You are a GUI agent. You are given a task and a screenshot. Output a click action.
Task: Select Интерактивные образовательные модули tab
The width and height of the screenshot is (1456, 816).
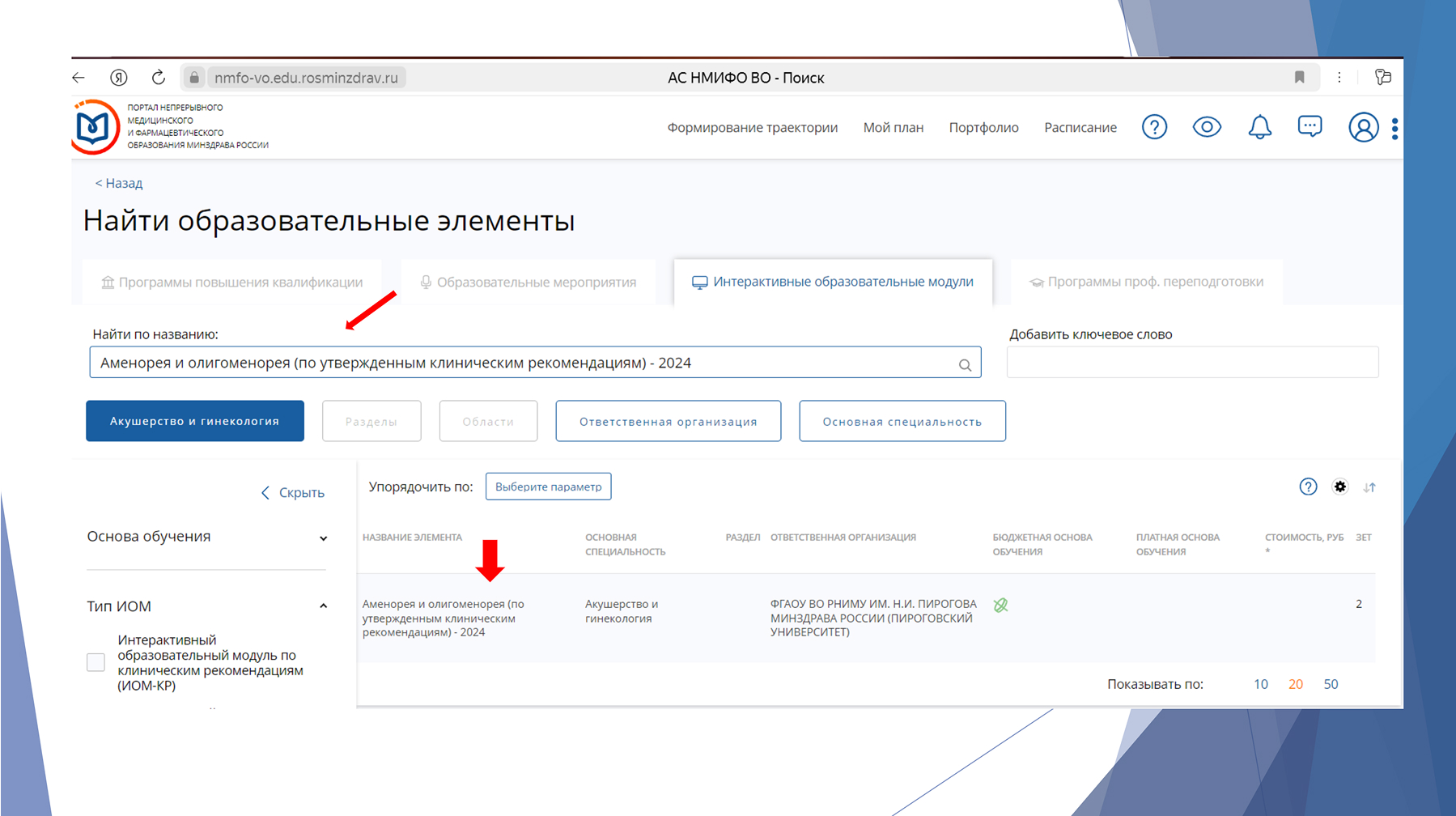pyautogui.click(x=833, y=282)
